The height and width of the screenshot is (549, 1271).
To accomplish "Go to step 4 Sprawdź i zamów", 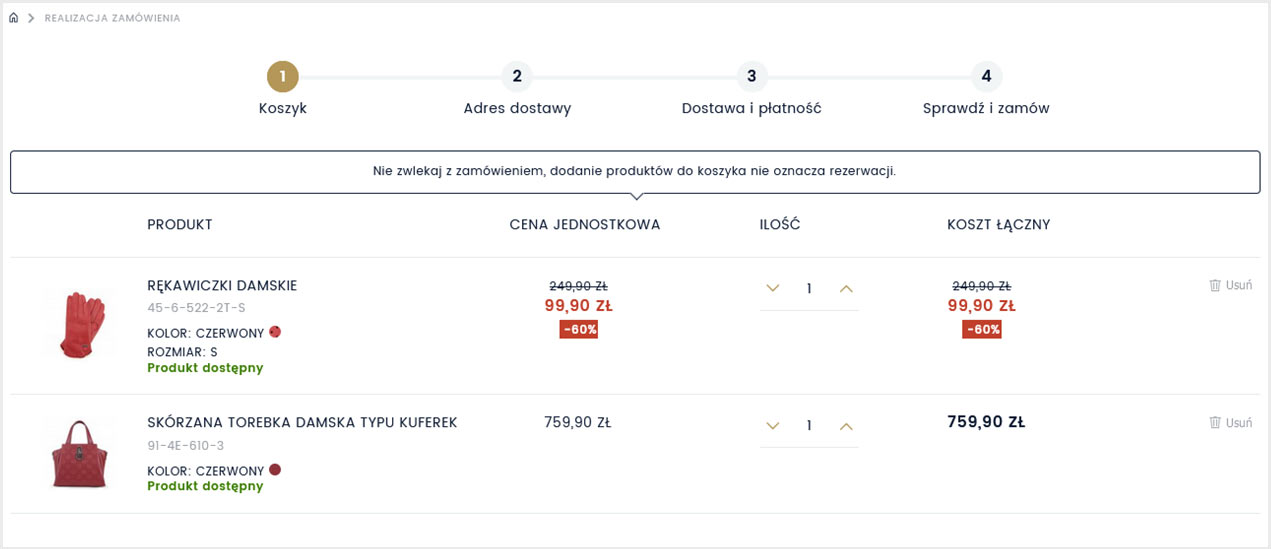I will (986, 76).
